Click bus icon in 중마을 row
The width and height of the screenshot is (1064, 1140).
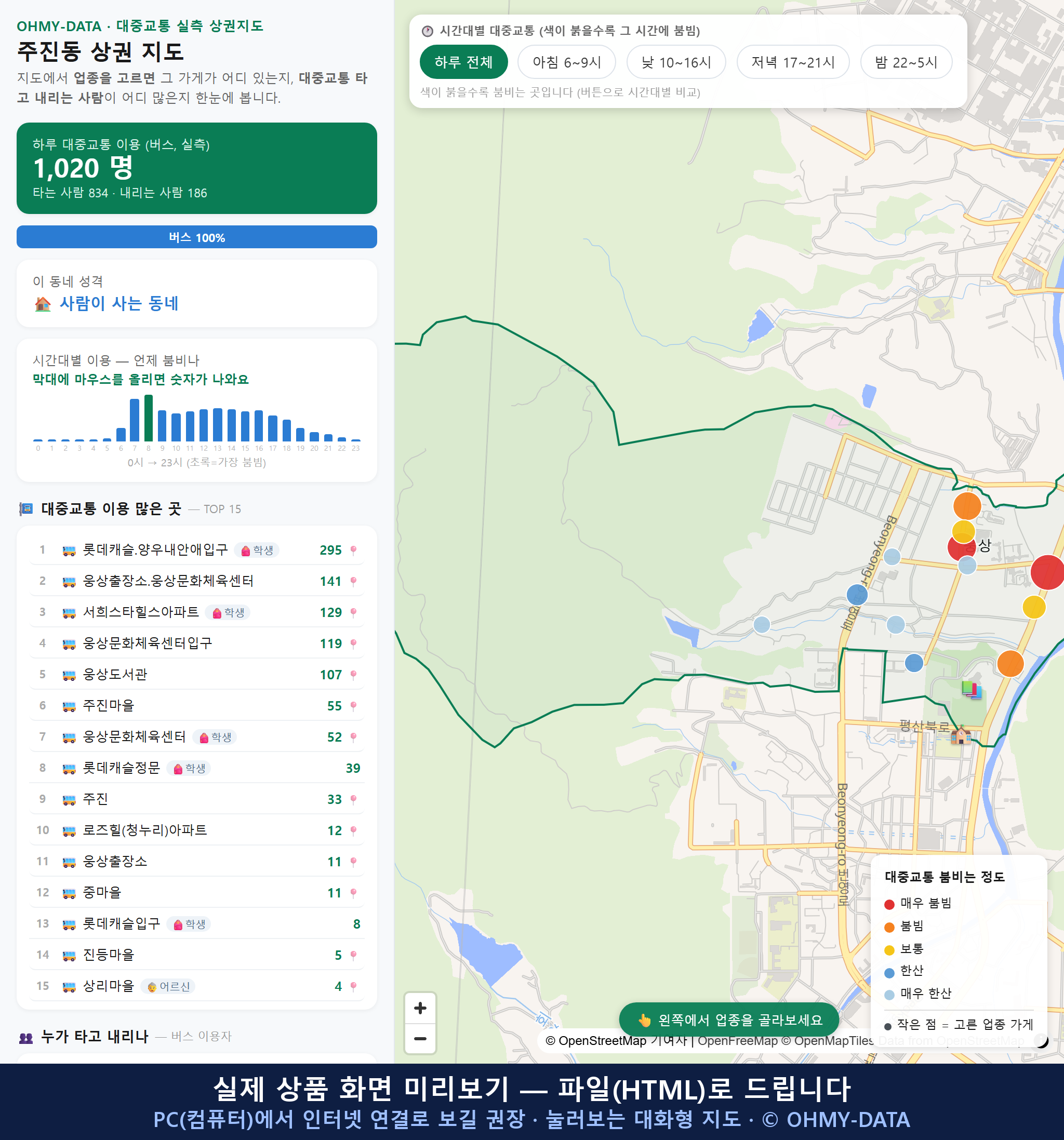pos(69,893)
